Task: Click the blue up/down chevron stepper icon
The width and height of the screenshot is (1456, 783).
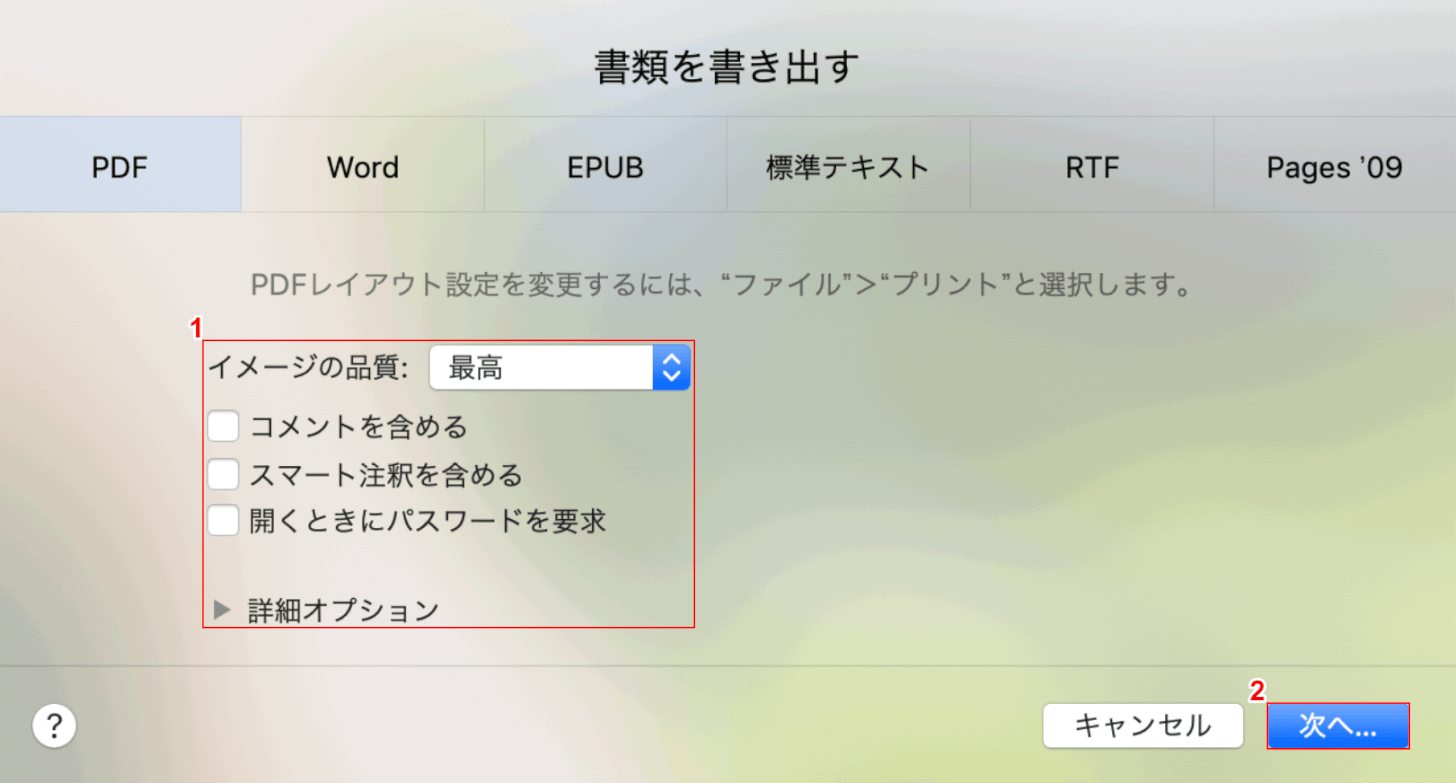Action: click(x=672, y=367)
